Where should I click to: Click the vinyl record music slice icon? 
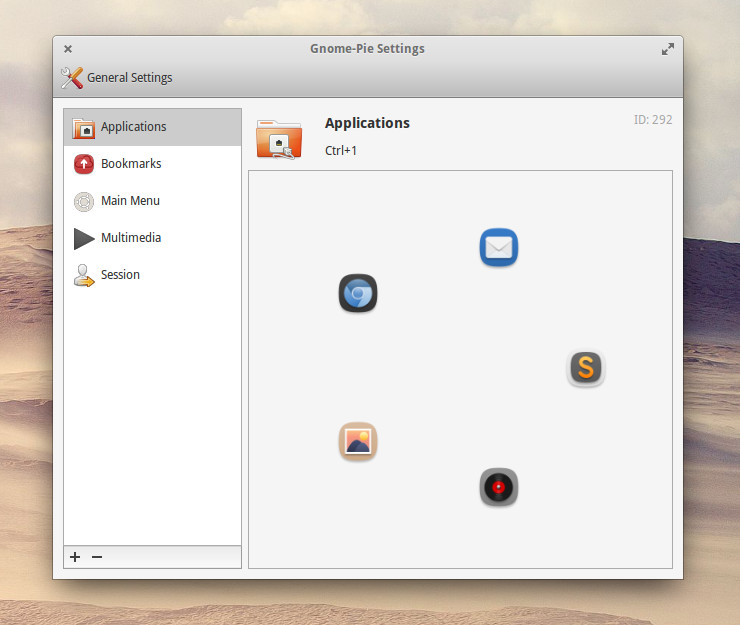498,487
